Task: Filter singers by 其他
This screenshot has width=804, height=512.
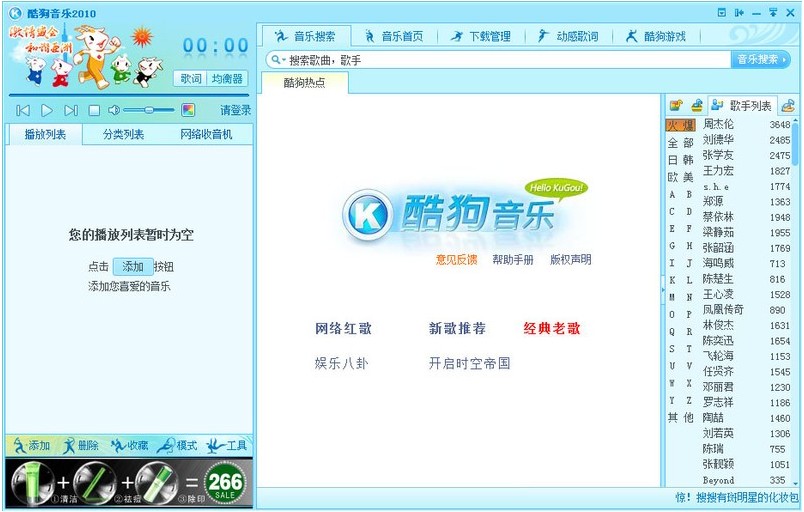Action: click(680, 418)
